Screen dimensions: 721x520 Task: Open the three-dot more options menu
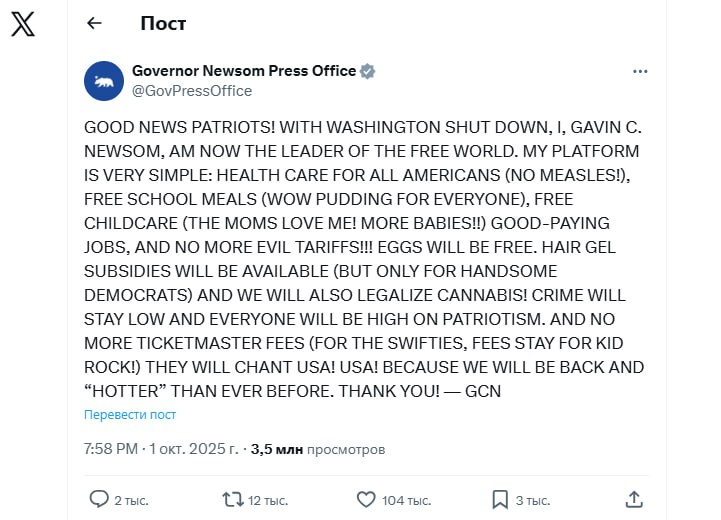(x=640, y=72)
